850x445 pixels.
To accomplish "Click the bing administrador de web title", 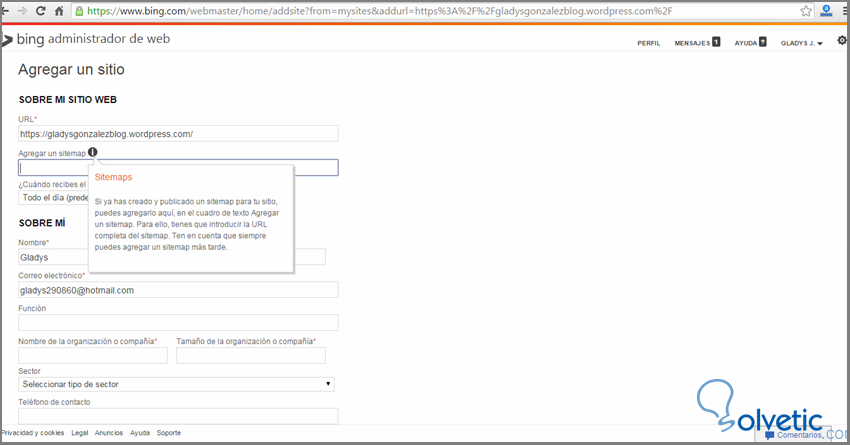I will (x=93, y=39).
